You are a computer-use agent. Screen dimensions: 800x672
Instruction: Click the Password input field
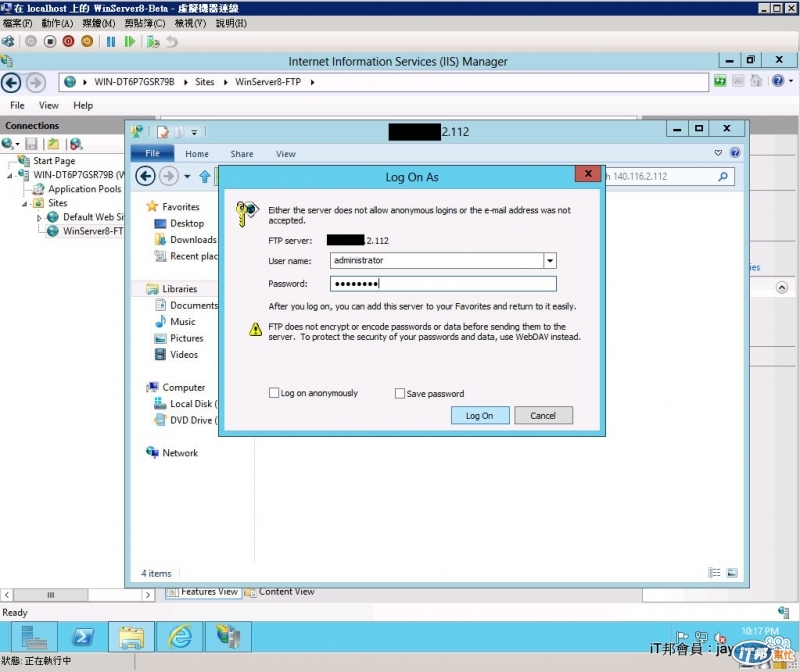(443, 284)
